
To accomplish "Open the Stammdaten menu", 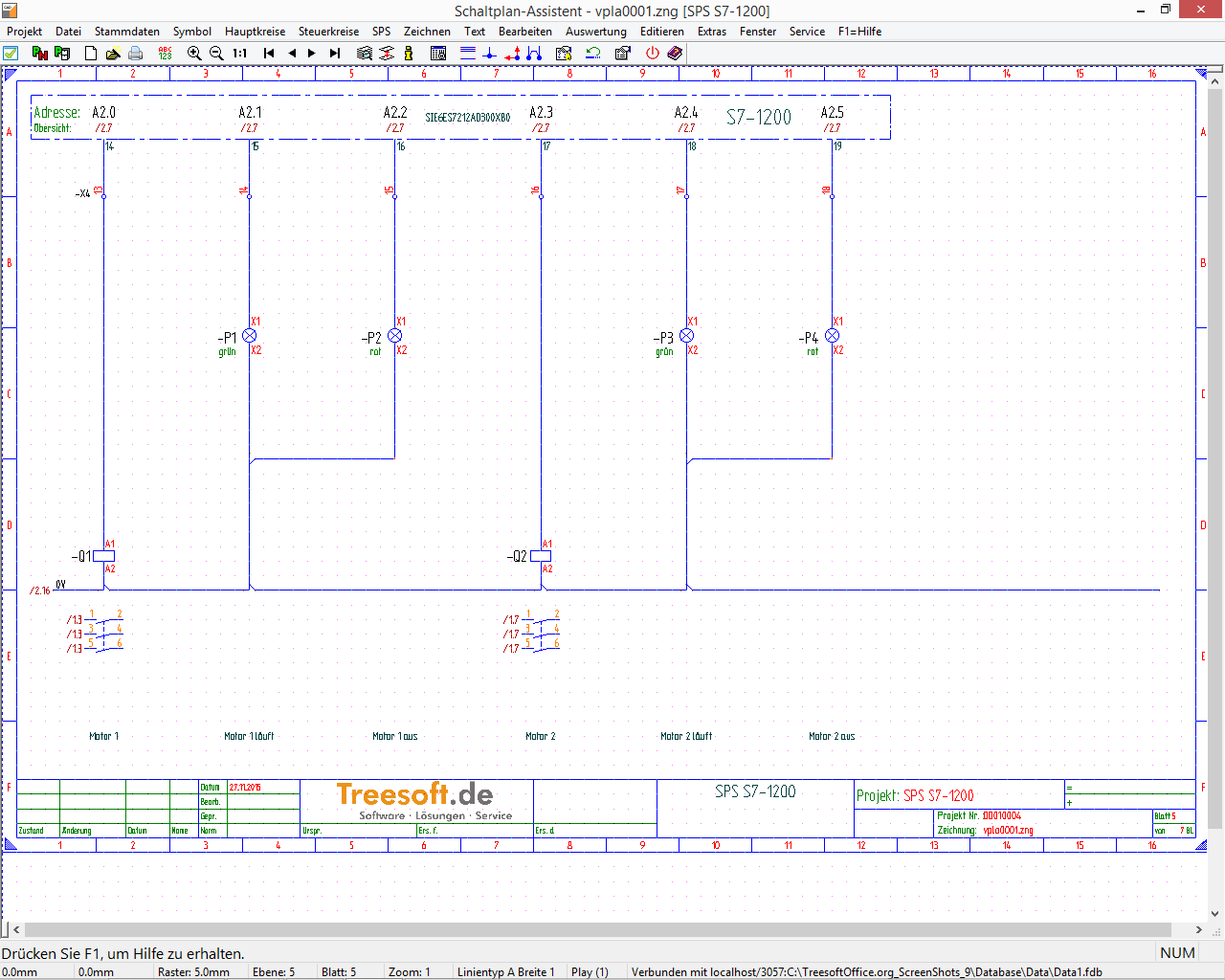I will point(126,32).
